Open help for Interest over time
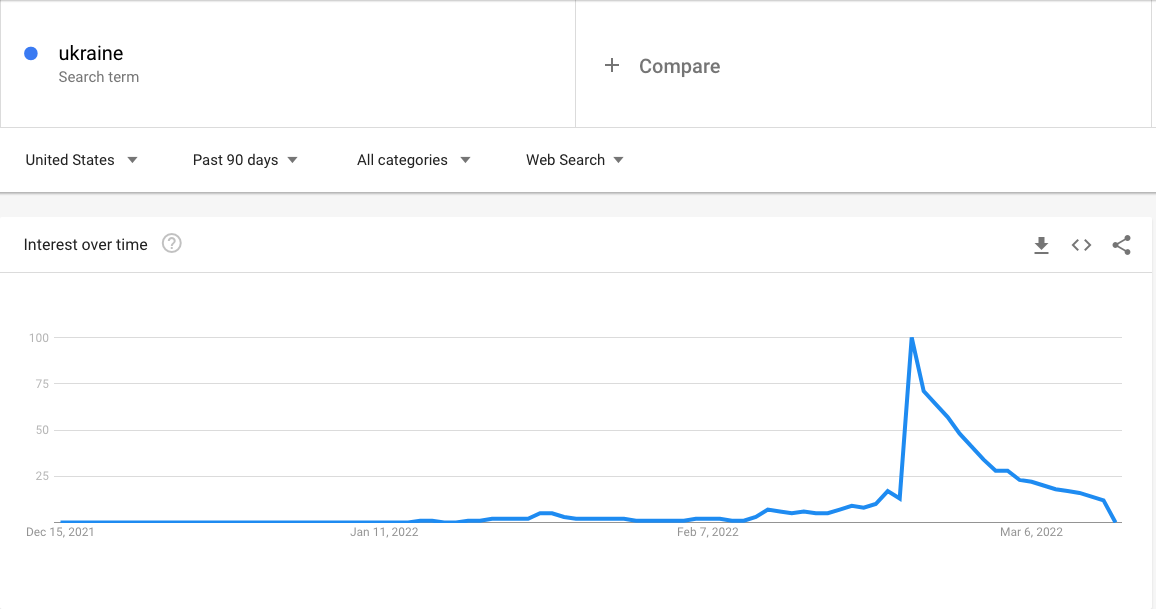 [172, 243]
